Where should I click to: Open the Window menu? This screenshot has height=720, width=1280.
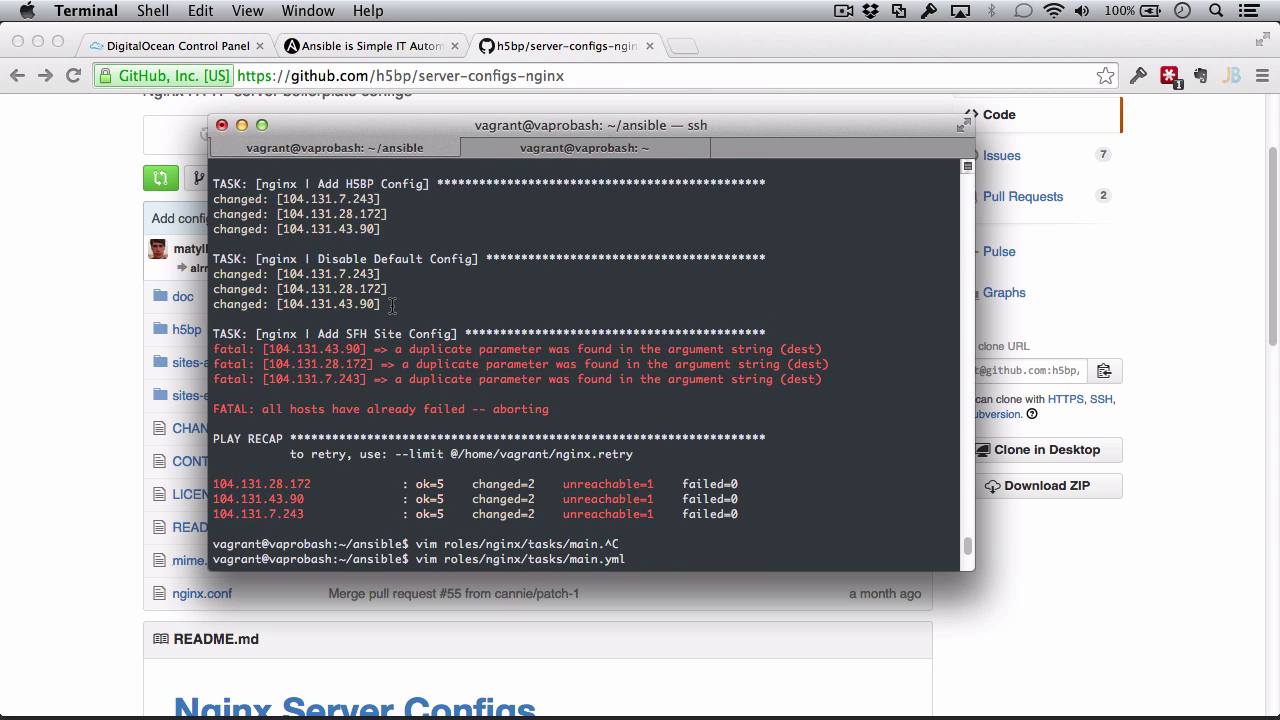(308, 11)
